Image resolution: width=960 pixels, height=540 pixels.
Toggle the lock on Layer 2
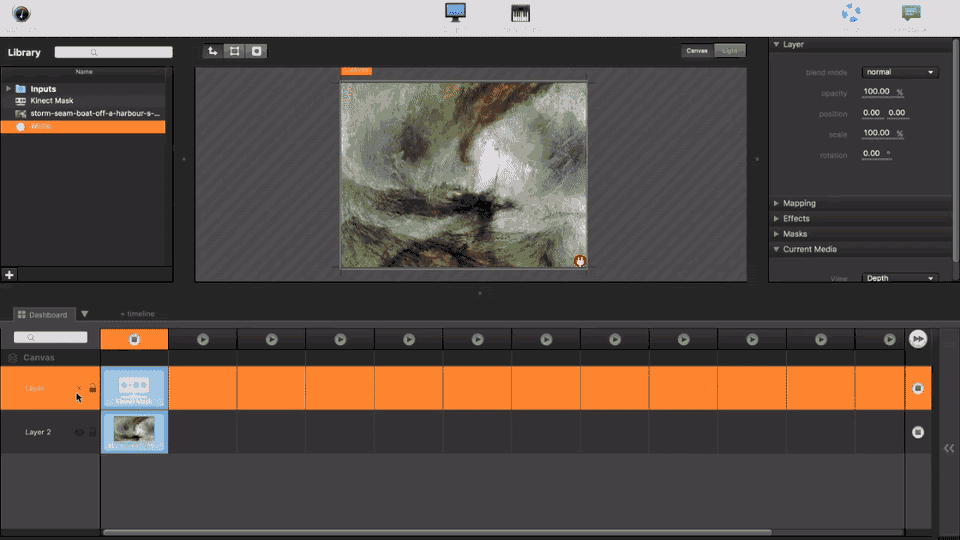click(92, 432)
